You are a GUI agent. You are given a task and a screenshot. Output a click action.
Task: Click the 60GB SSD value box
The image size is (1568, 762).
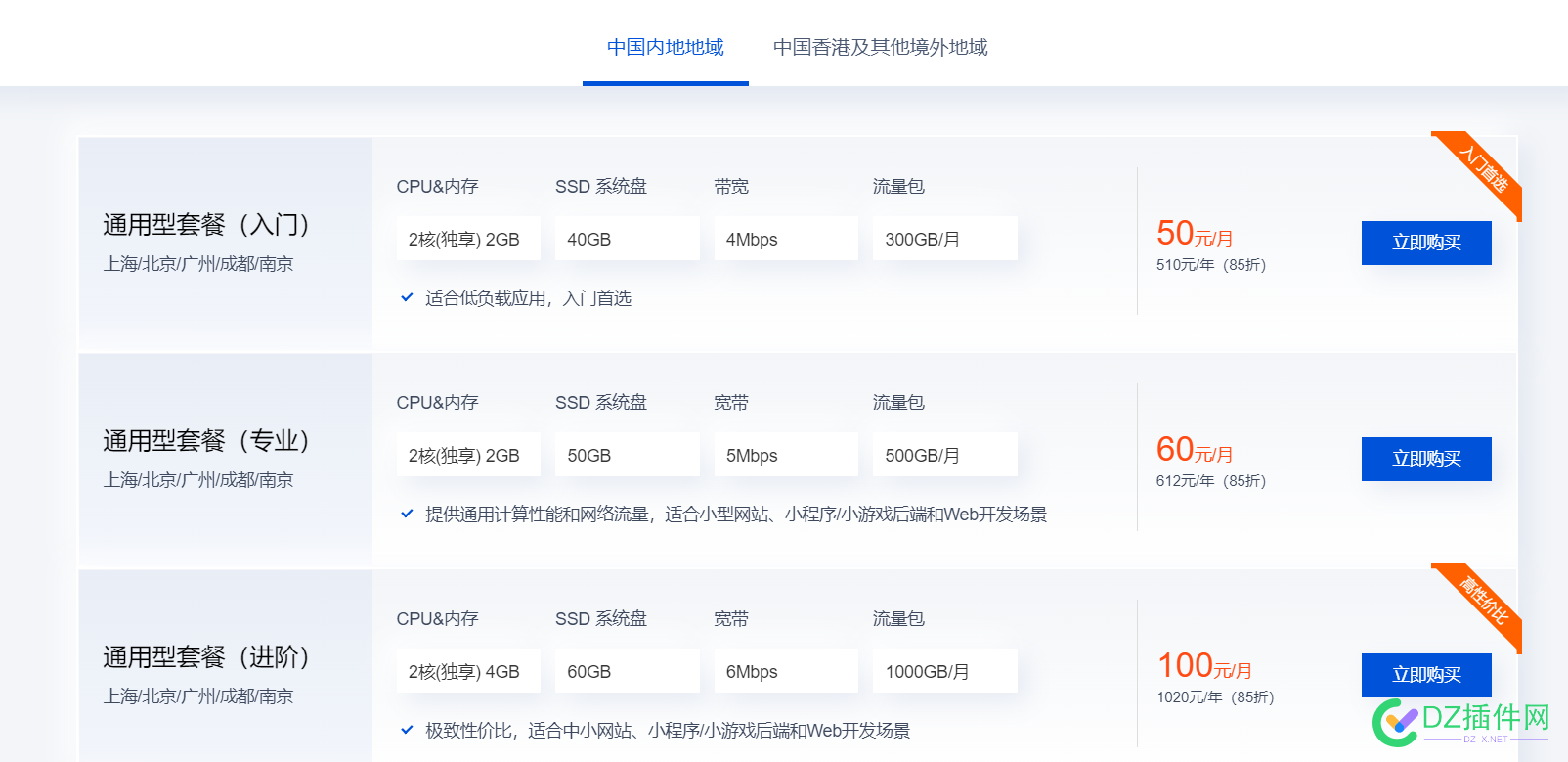pyautogui.click(x=627, y=671)
